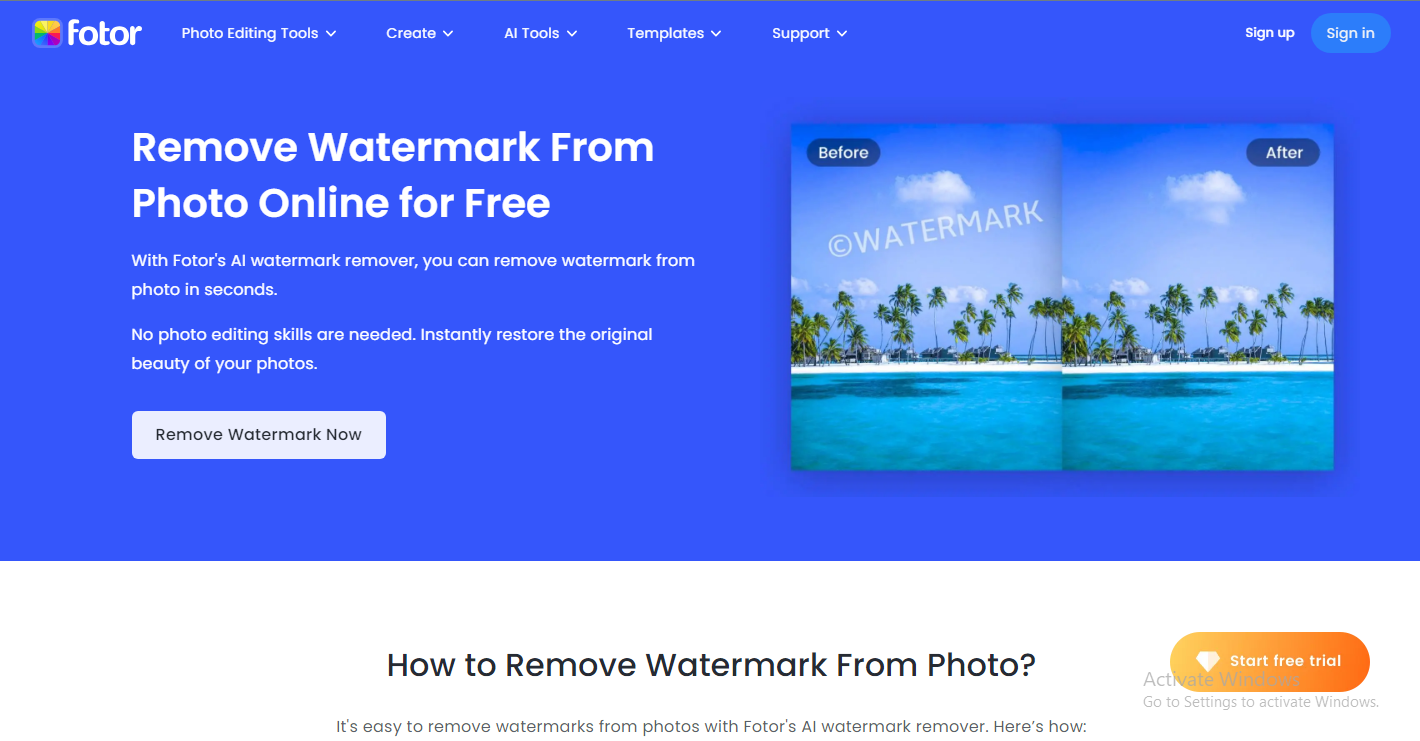1420x741 pixels.
Task: Expand the Support dropdown arrow
Action: click(842, 34)
